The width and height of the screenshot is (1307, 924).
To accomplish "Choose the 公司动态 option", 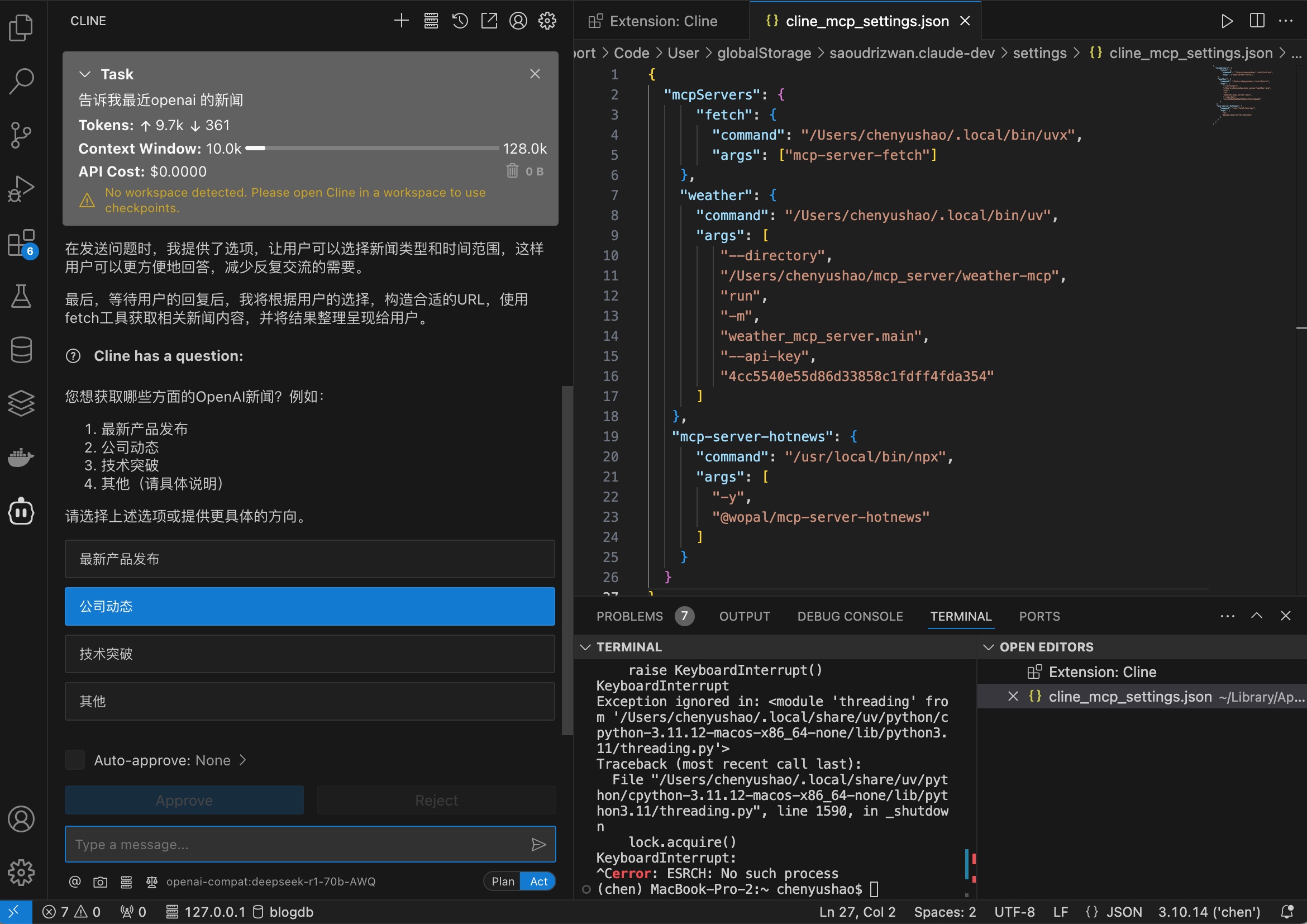I will 309,606.
